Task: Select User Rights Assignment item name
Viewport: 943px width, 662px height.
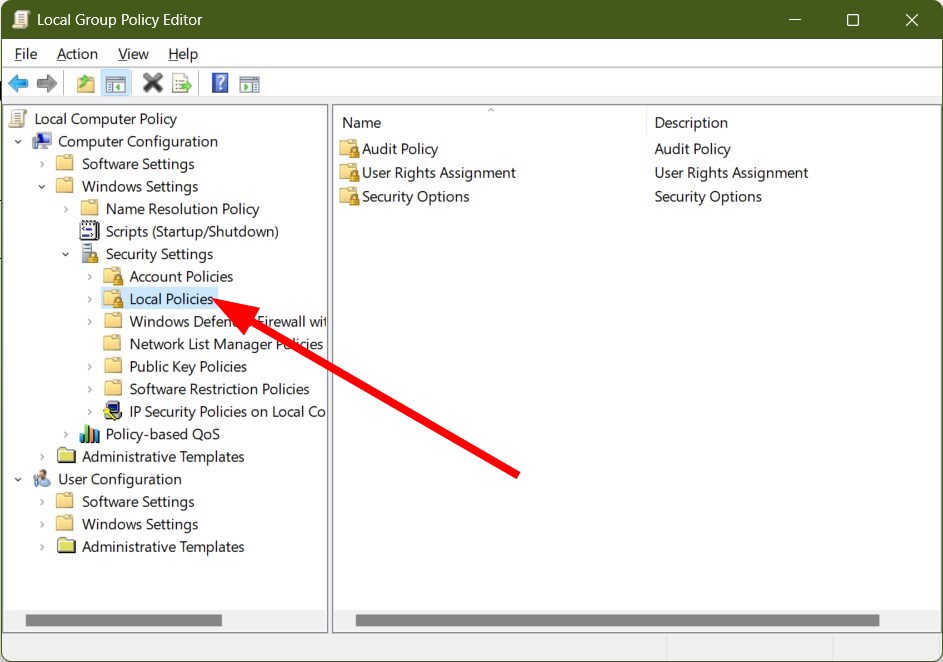Action: tap(439, 173)
